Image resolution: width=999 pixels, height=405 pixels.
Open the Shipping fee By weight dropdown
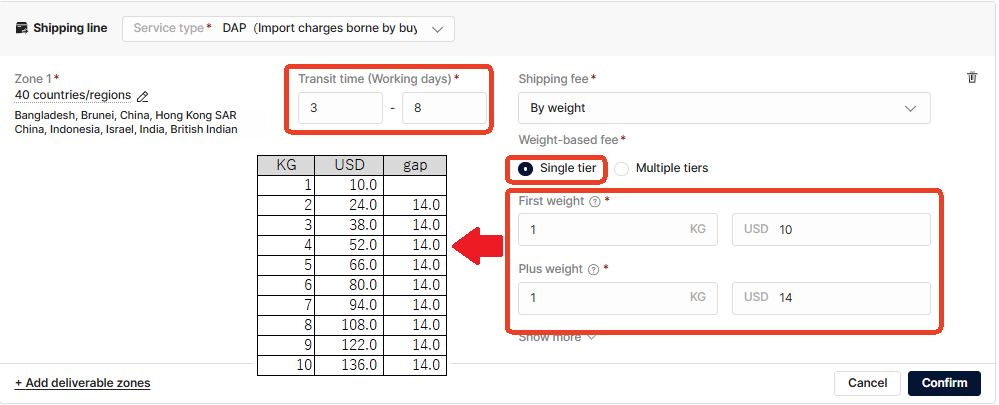724,108
